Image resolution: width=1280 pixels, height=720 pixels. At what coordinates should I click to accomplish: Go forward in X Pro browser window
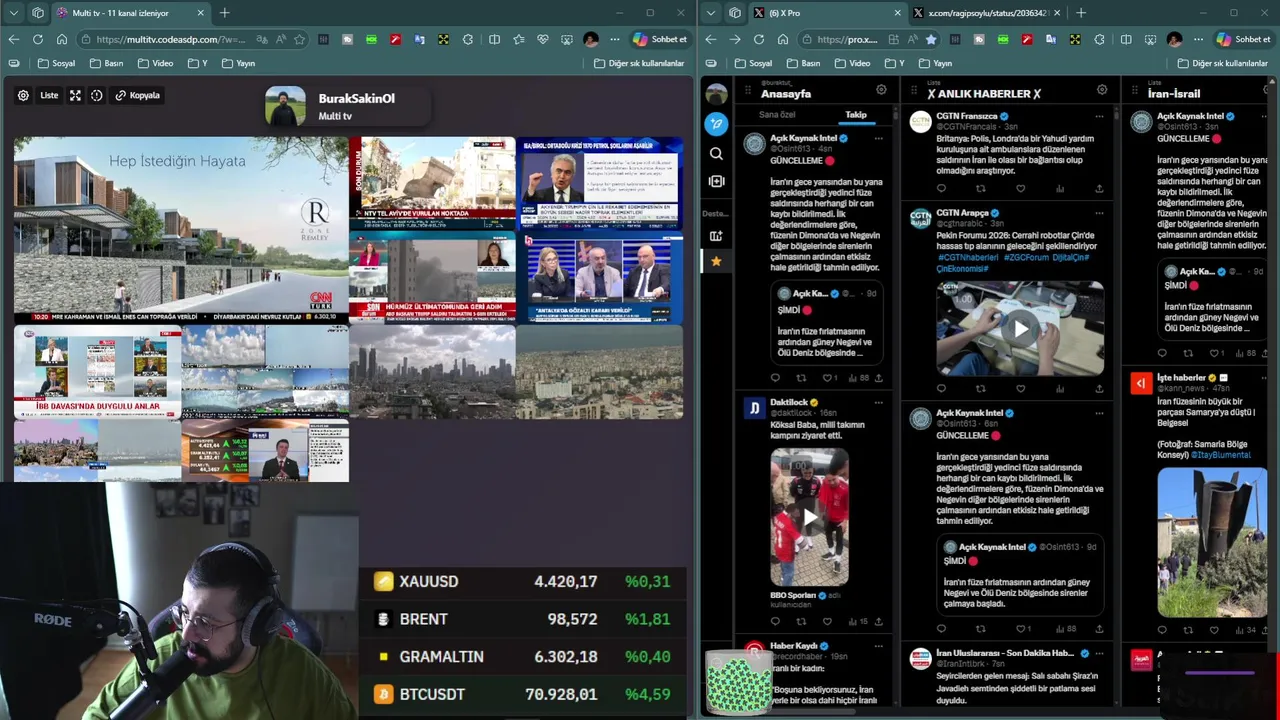pyautogui.click(x=735, y=39)
